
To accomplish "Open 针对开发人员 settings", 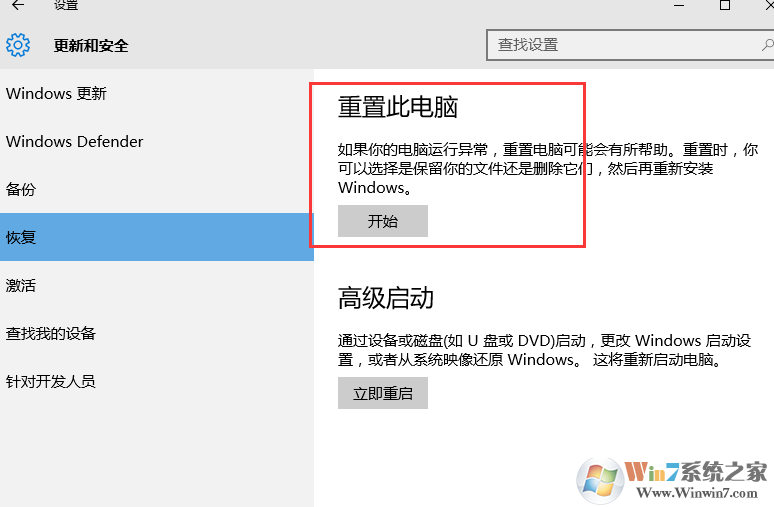I will point(156,381).
